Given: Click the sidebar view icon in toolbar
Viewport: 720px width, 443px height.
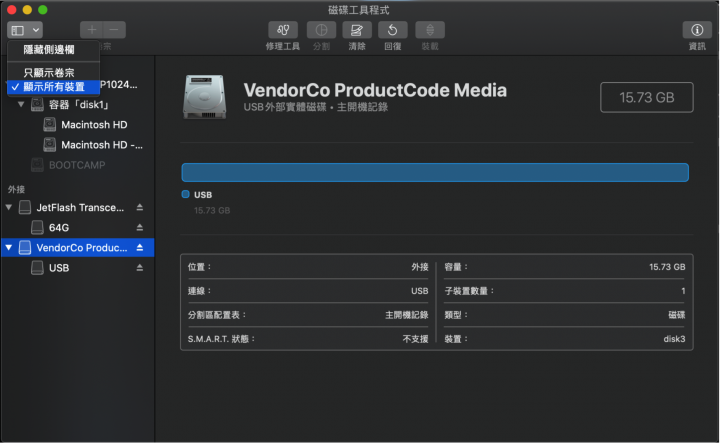Looking at the screenshot, I should point(17,30).
